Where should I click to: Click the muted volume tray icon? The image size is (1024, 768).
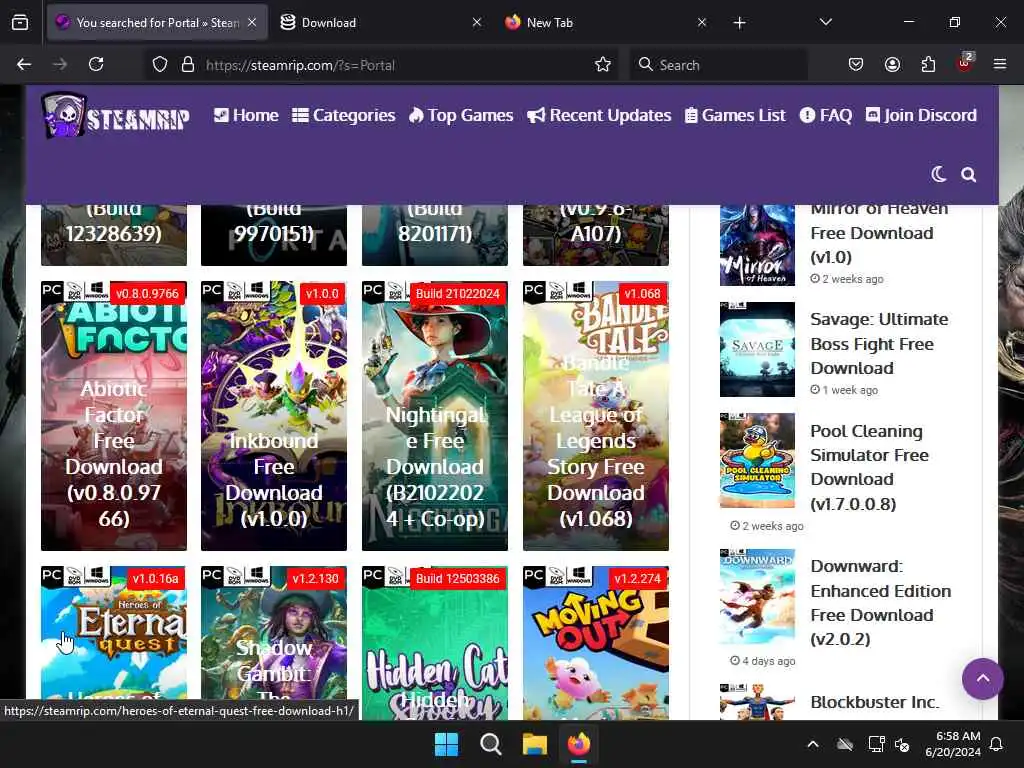pos(902,744)
